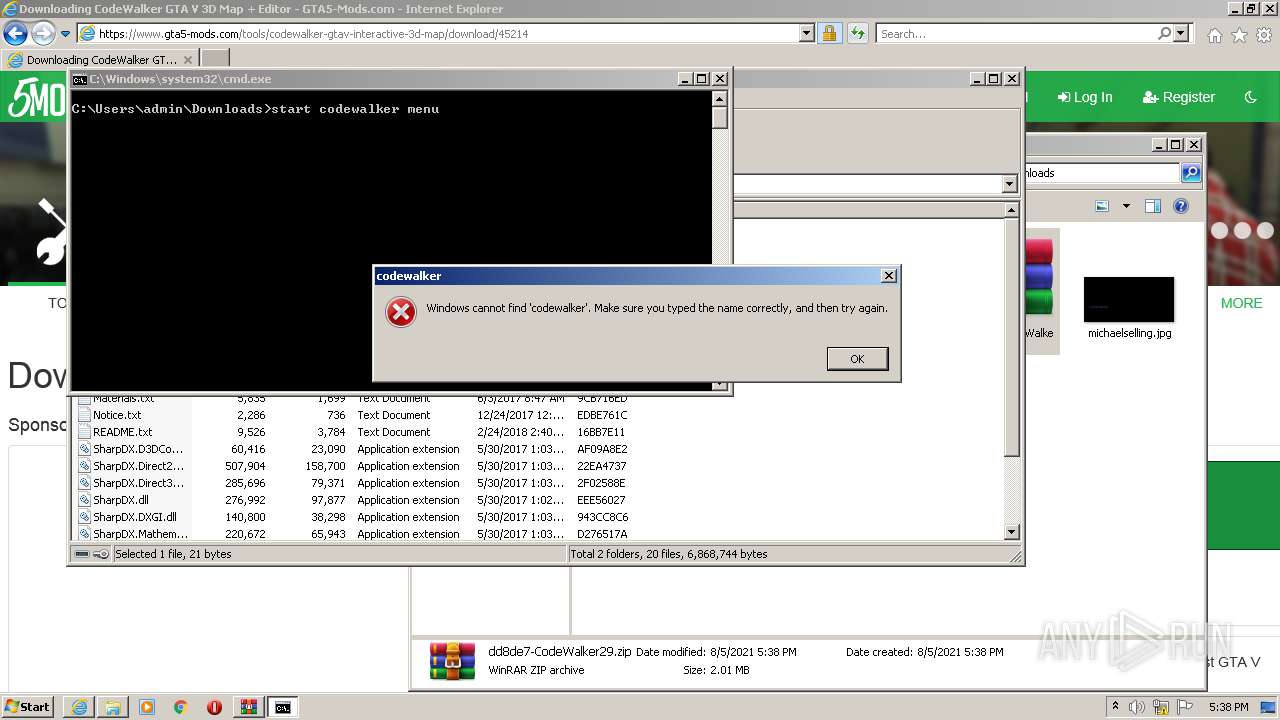
Task: Click Opera taskbar icon
Action: [x=214, y=707]
